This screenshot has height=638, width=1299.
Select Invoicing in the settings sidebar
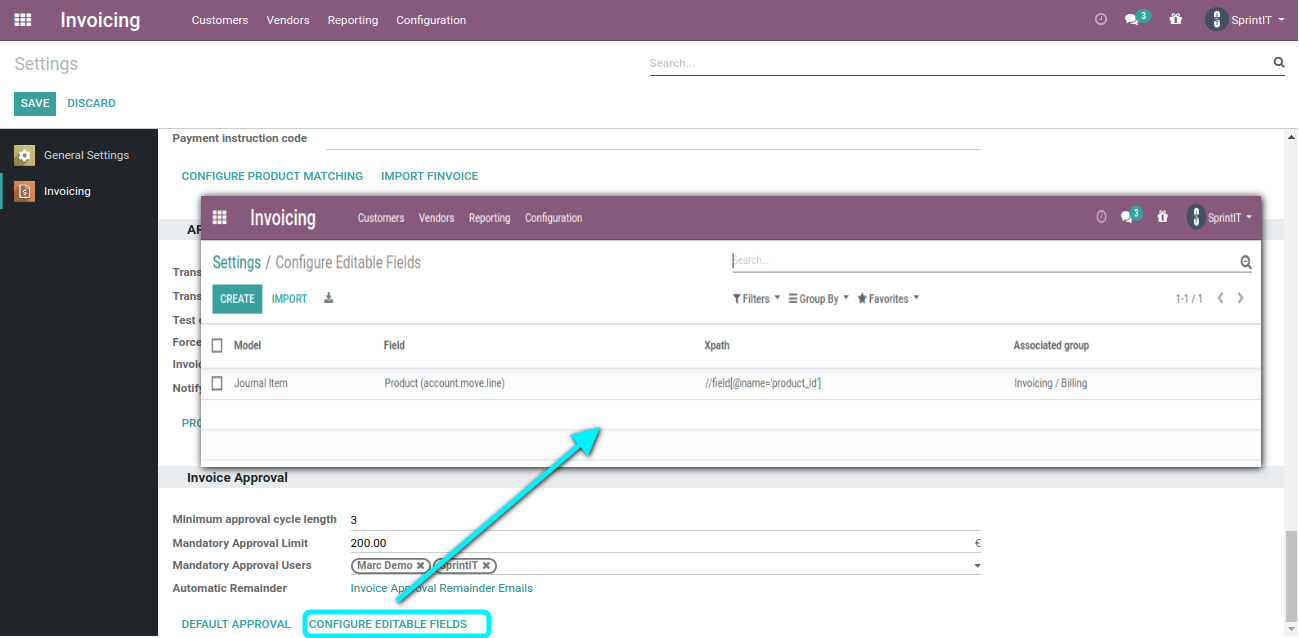(67, 190)
